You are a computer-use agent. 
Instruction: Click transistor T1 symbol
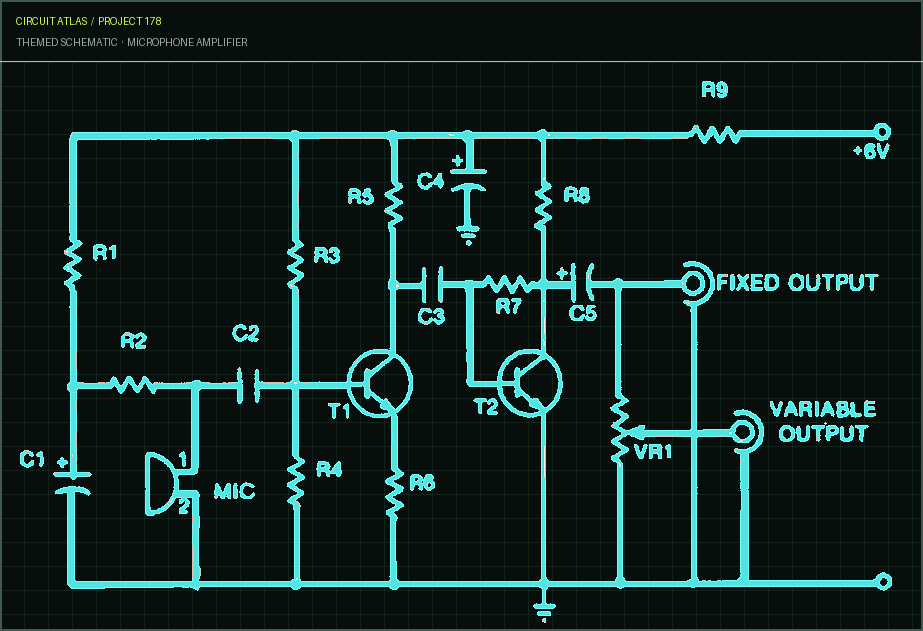pos(380,383)
